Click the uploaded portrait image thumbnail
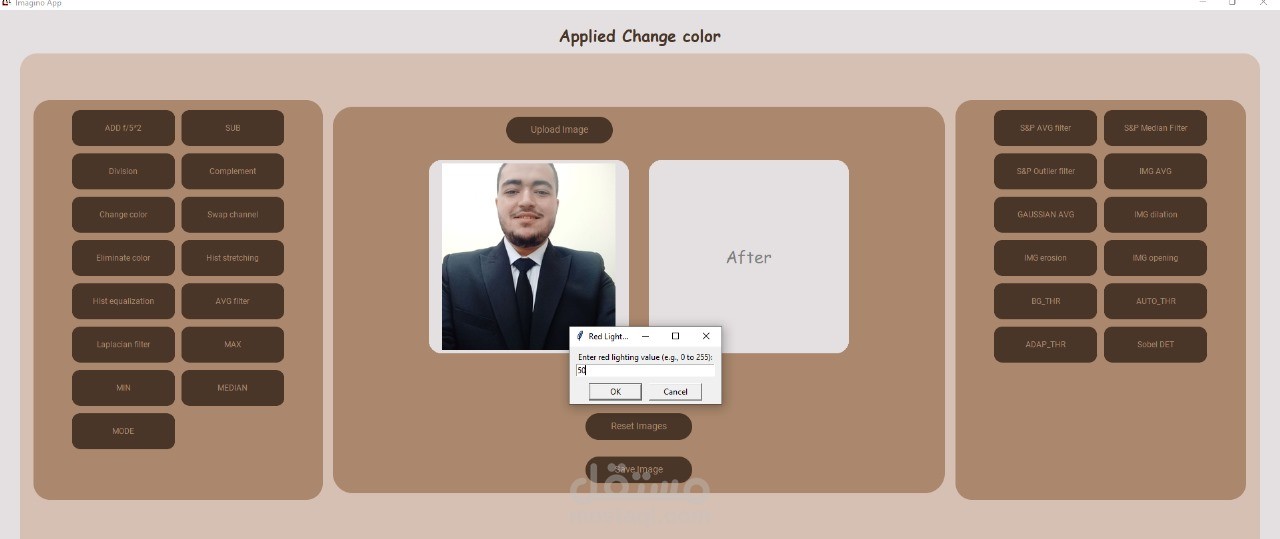 [x=529, y=257]
